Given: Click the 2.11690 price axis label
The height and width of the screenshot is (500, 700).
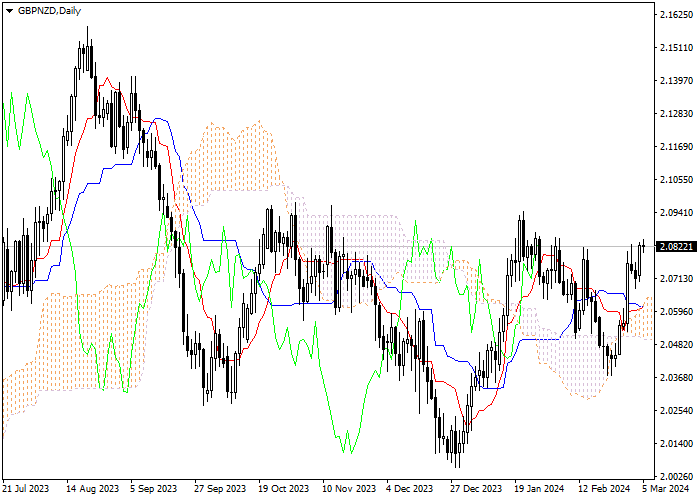Looking at the screenshot, I should click(x=676, y=147).
